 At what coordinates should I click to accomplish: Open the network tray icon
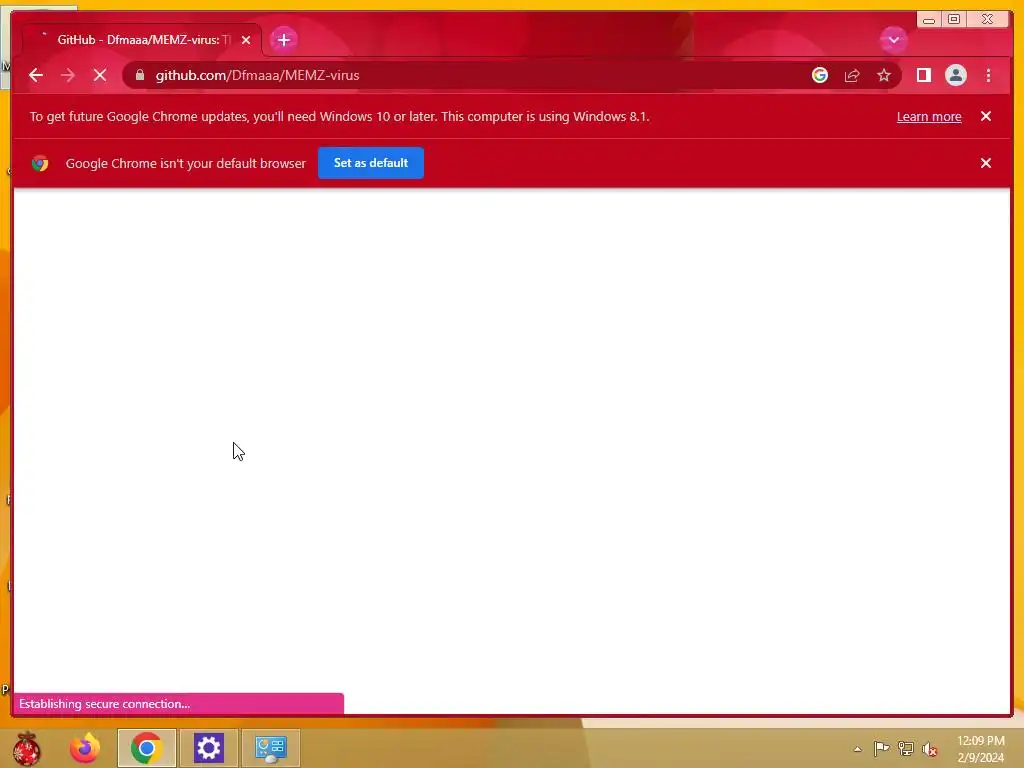(x=905, y=749)
